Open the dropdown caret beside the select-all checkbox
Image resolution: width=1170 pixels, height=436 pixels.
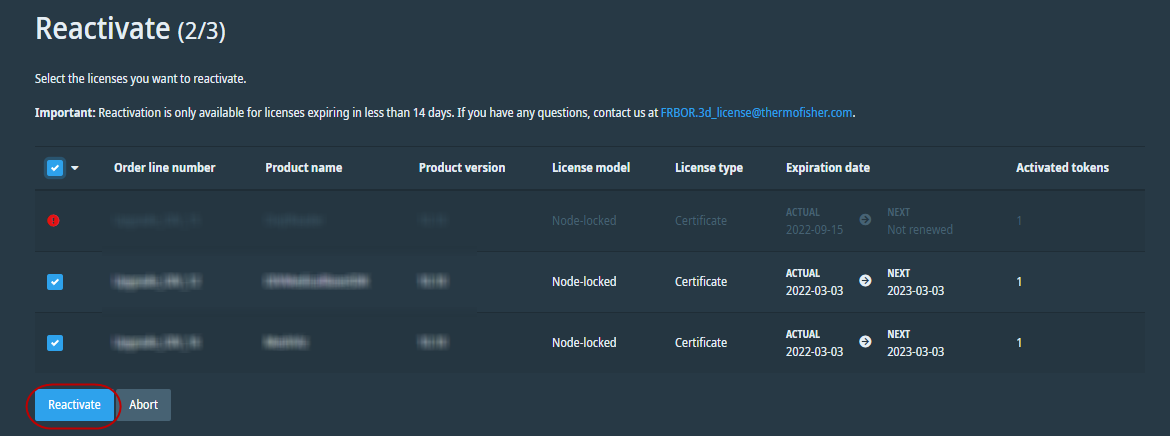click(74, 168)
